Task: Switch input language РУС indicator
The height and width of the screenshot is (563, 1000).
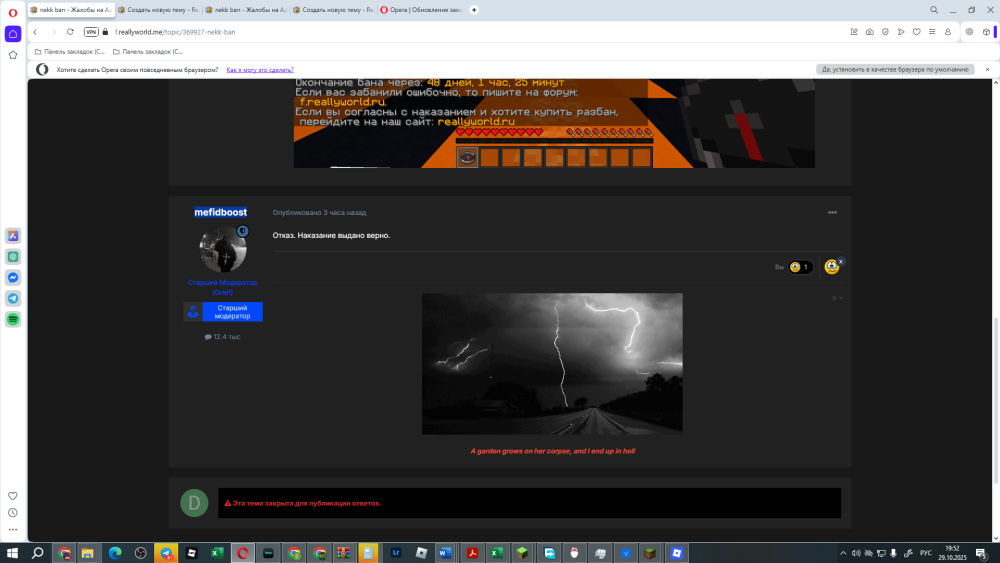Action: click(x=925, y=553)
